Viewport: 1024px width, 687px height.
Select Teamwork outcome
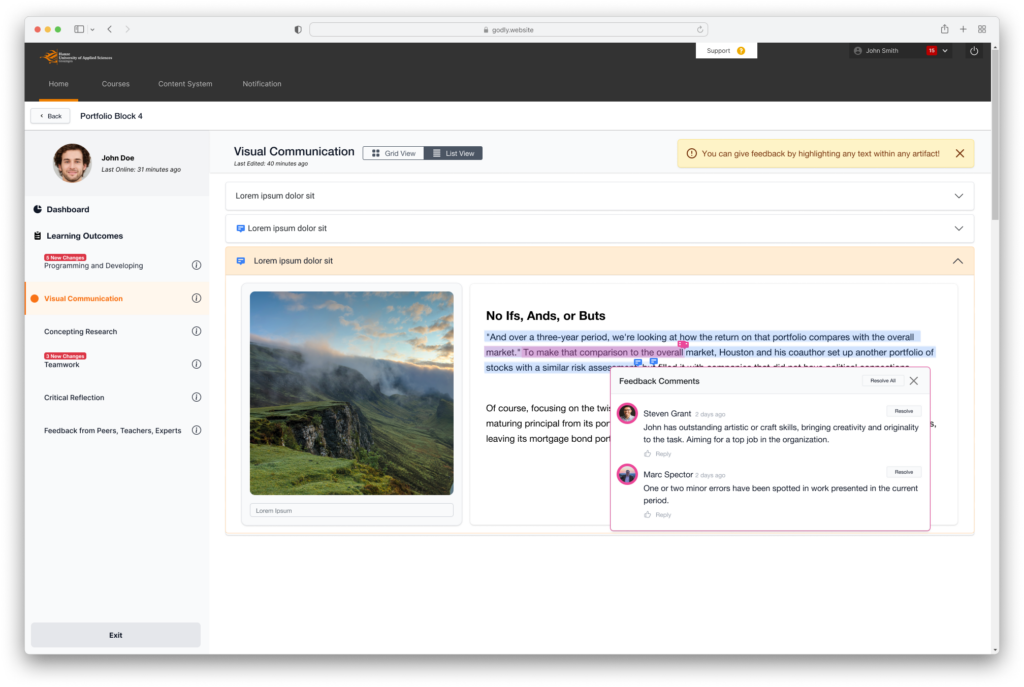click(x=61, y=365)
